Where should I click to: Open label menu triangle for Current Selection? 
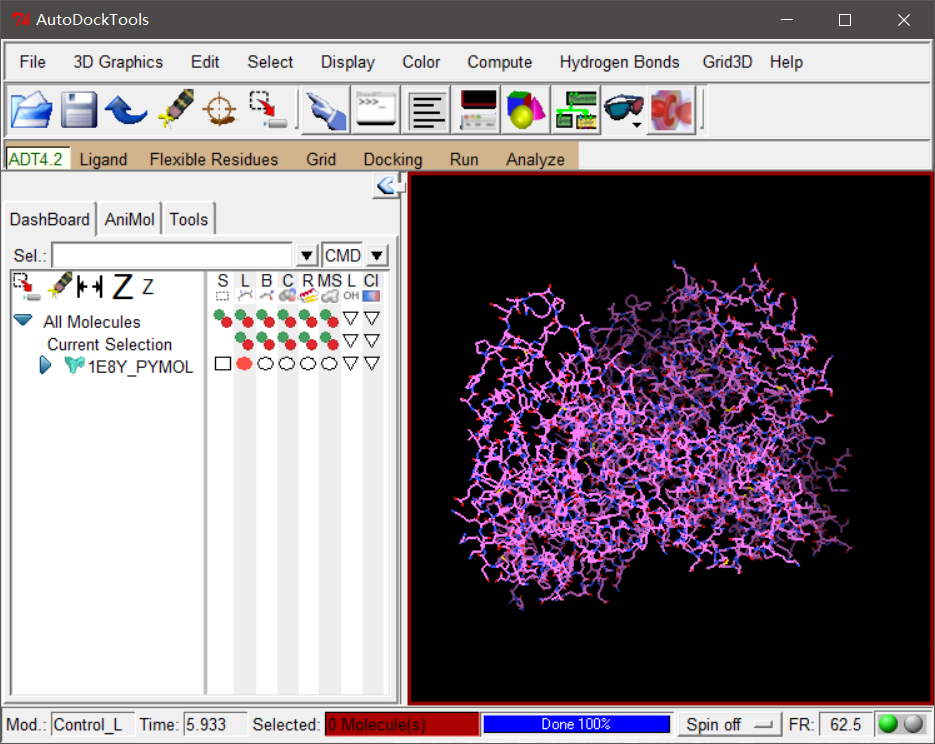351,341
